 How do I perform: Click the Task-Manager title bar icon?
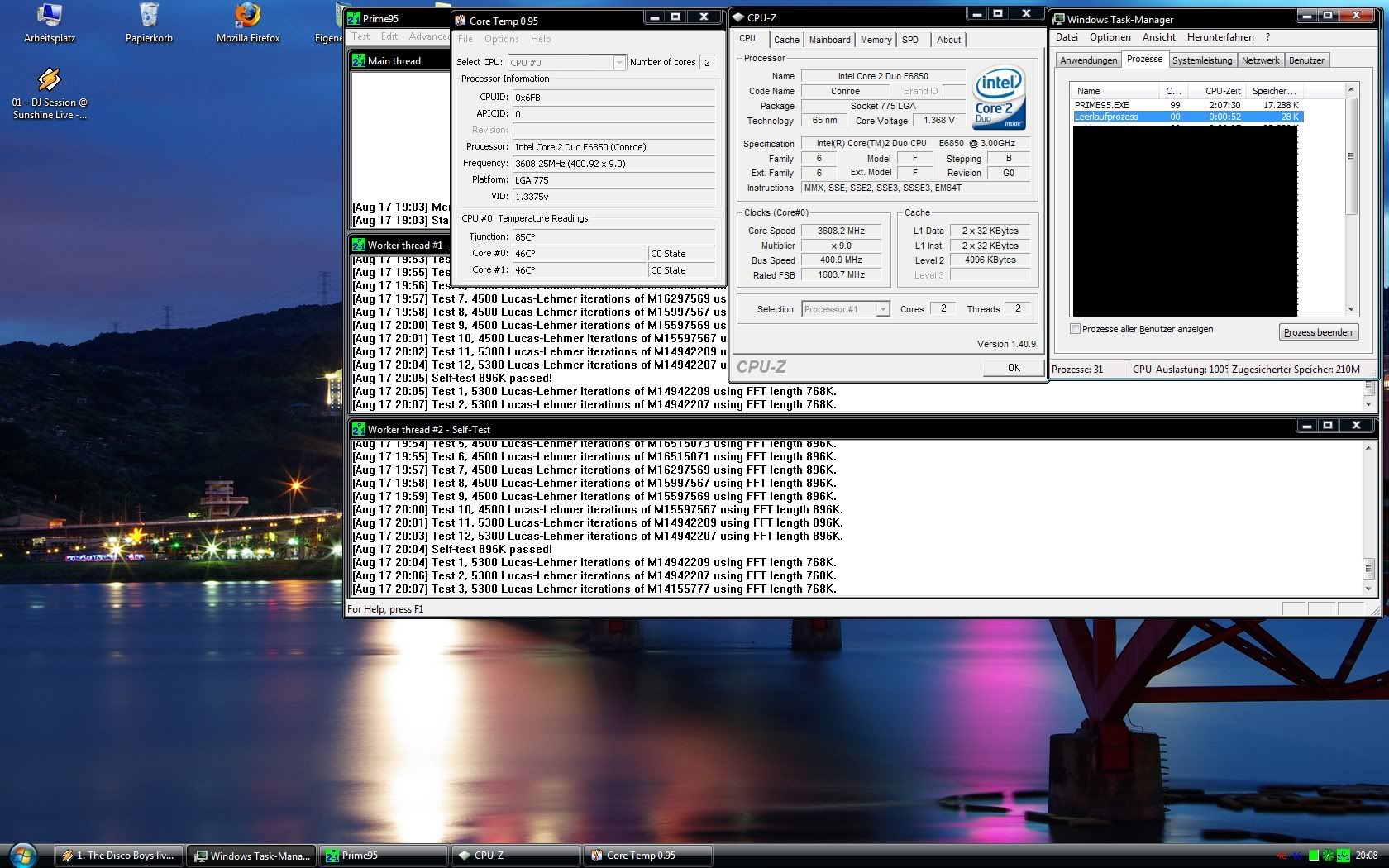click(1057, 19)
